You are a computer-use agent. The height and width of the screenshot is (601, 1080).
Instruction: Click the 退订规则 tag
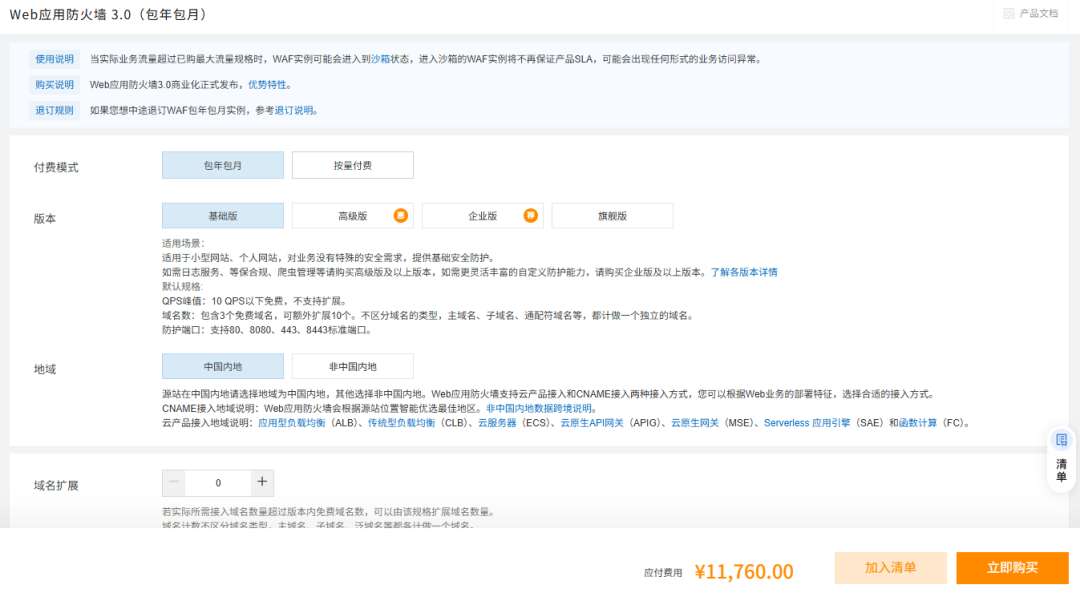54,110
